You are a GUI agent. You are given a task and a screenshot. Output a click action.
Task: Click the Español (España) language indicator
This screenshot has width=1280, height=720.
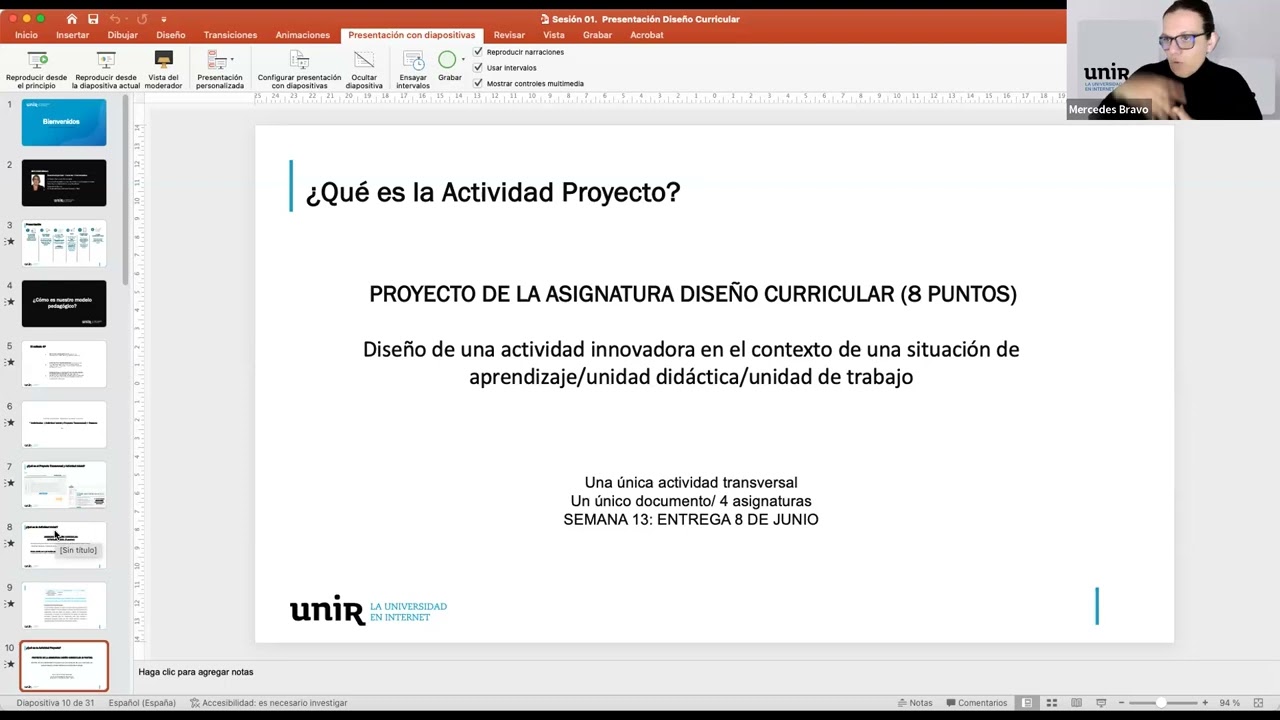pyautogui.click(x=142, y=703)
